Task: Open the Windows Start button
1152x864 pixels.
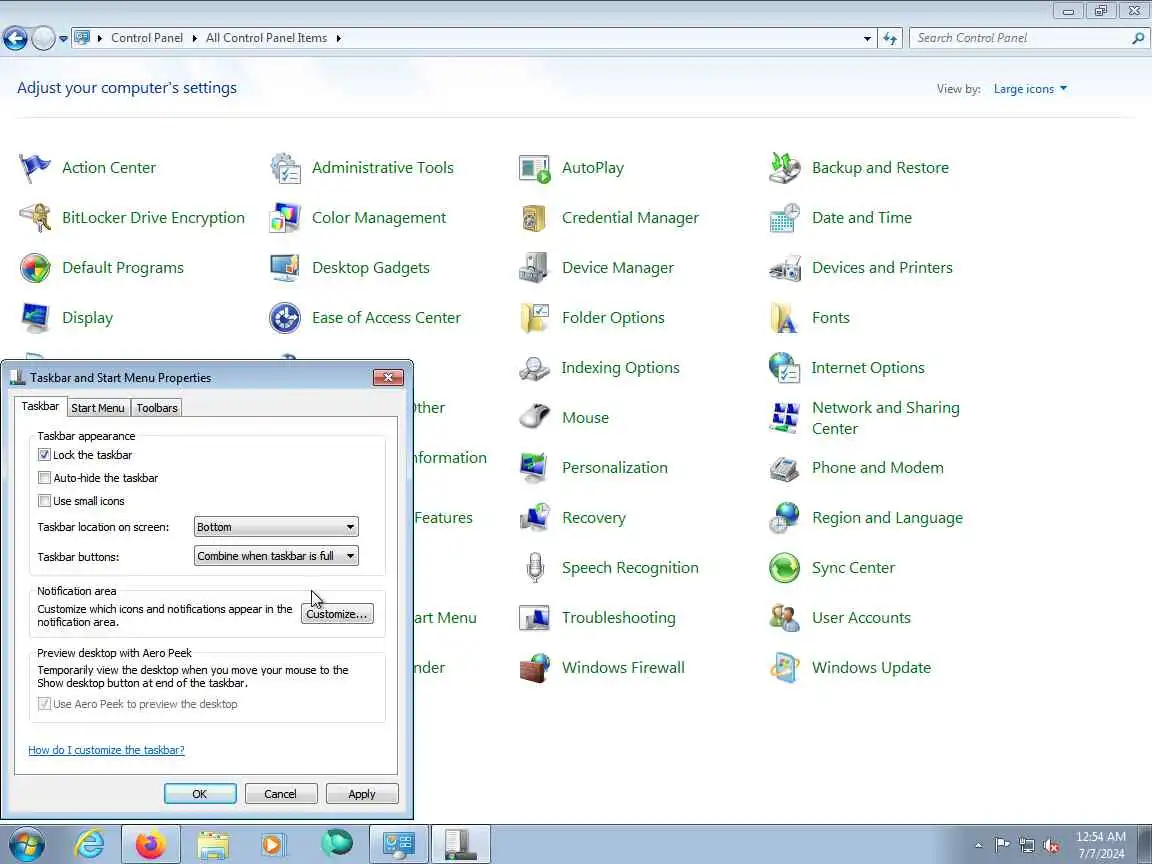Action: tap(26, 845)
